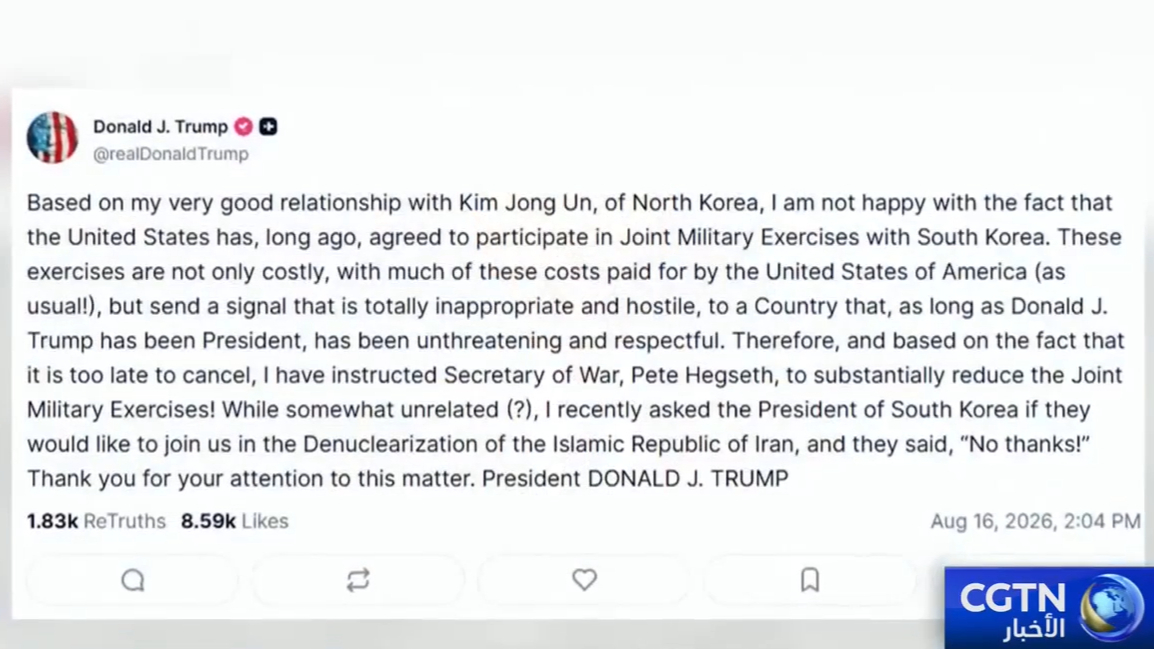Image resolution: width=1154 pixels, height=649 pixels.
Task: Click the reply speech bubble icon
Action: coord(132,581)
